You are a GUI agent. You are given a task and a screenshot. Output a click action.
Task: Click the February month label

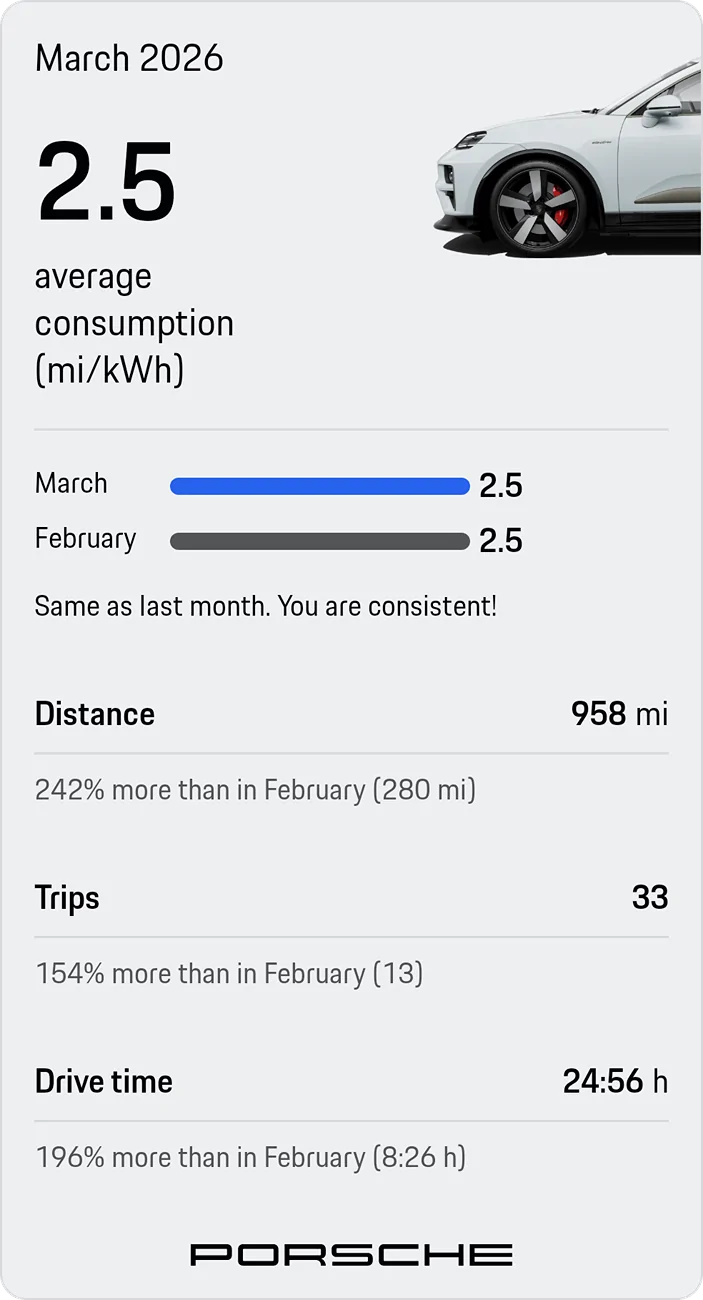click(86, 538)
